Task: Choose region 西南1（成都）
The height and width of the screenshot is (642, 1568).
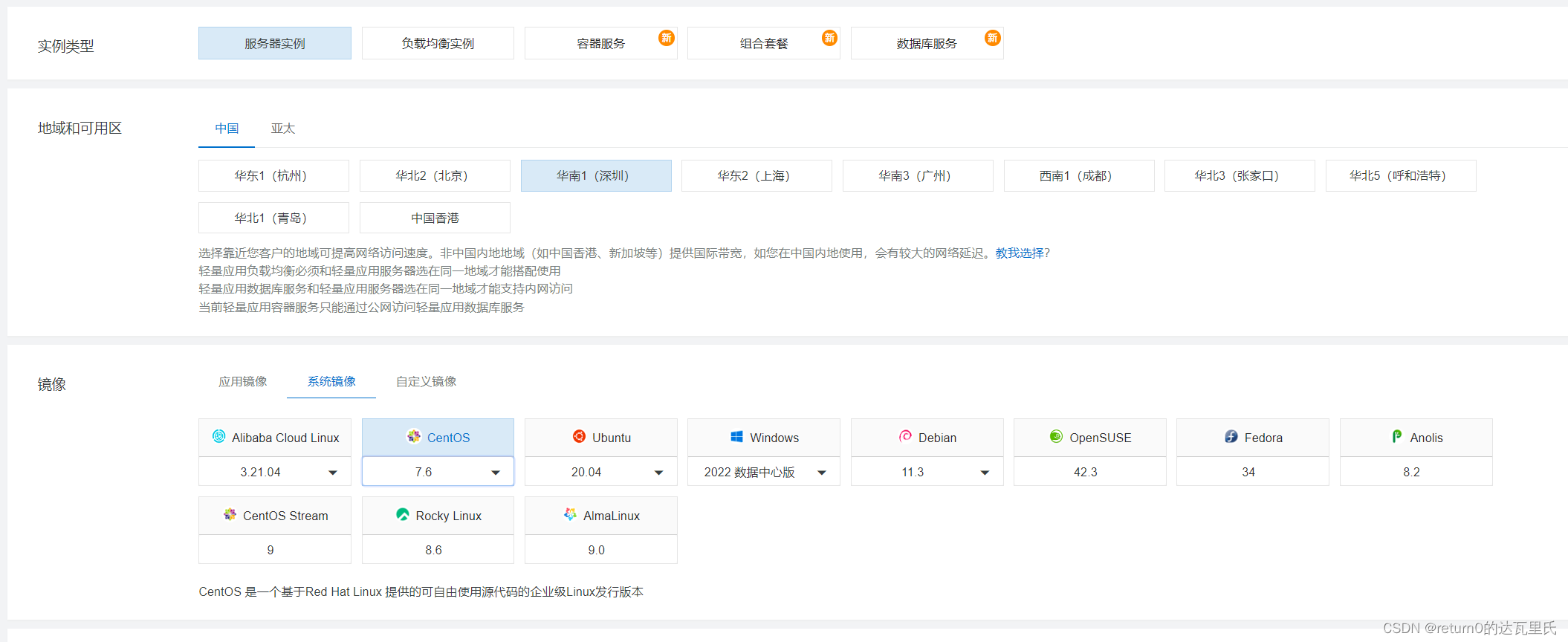Action: click(x=1079, y=175)
